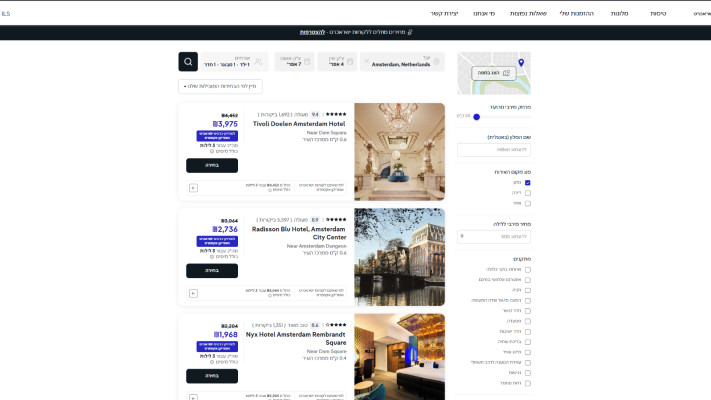Viewport: 711px width, 400px height.
Task: Enable the free wireless internet amenity checkbox
Action: pyautogui.click(x=527, y=280)
